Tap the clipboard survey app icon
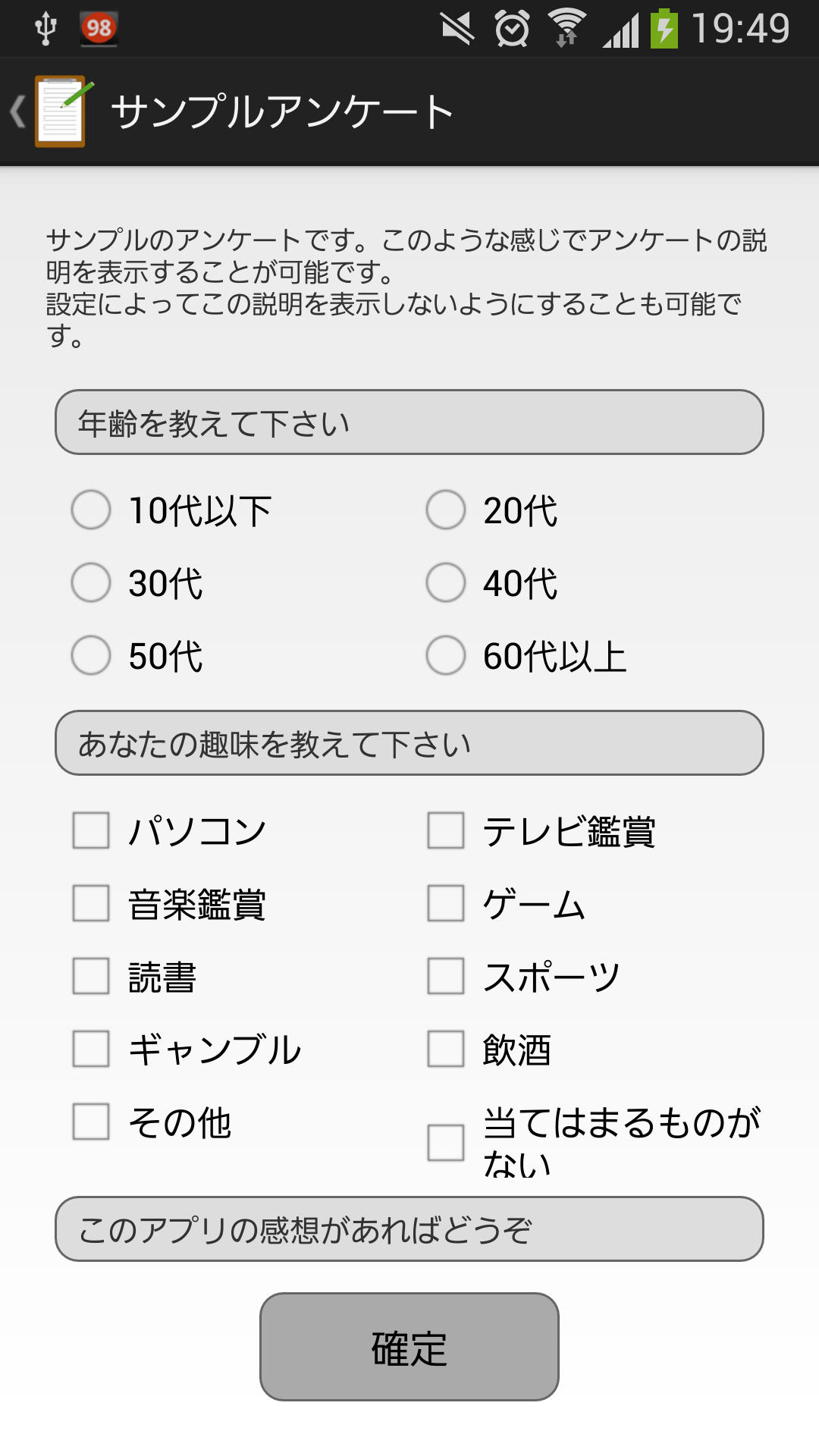Image resolution: width=819 pixels, height=1456 pixels. pos(61,111)
